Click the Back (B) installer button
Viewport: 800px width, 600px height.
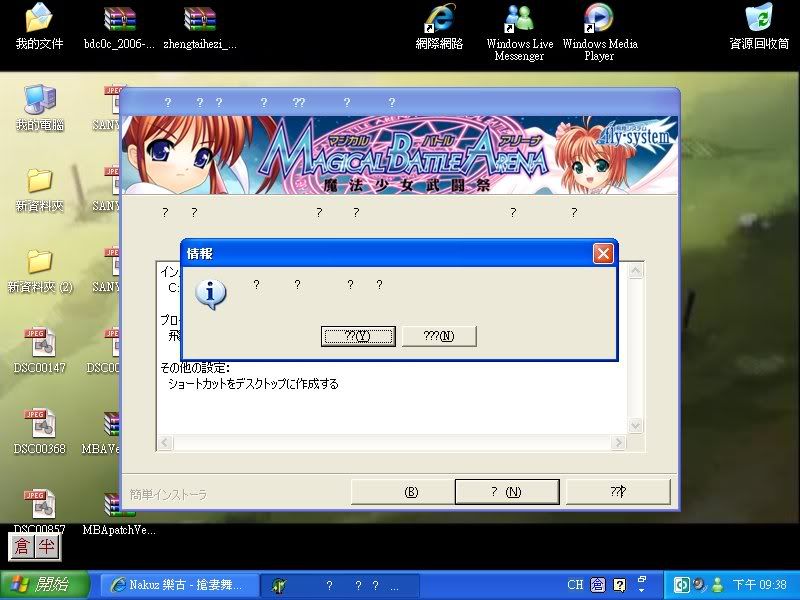(402, 492)
